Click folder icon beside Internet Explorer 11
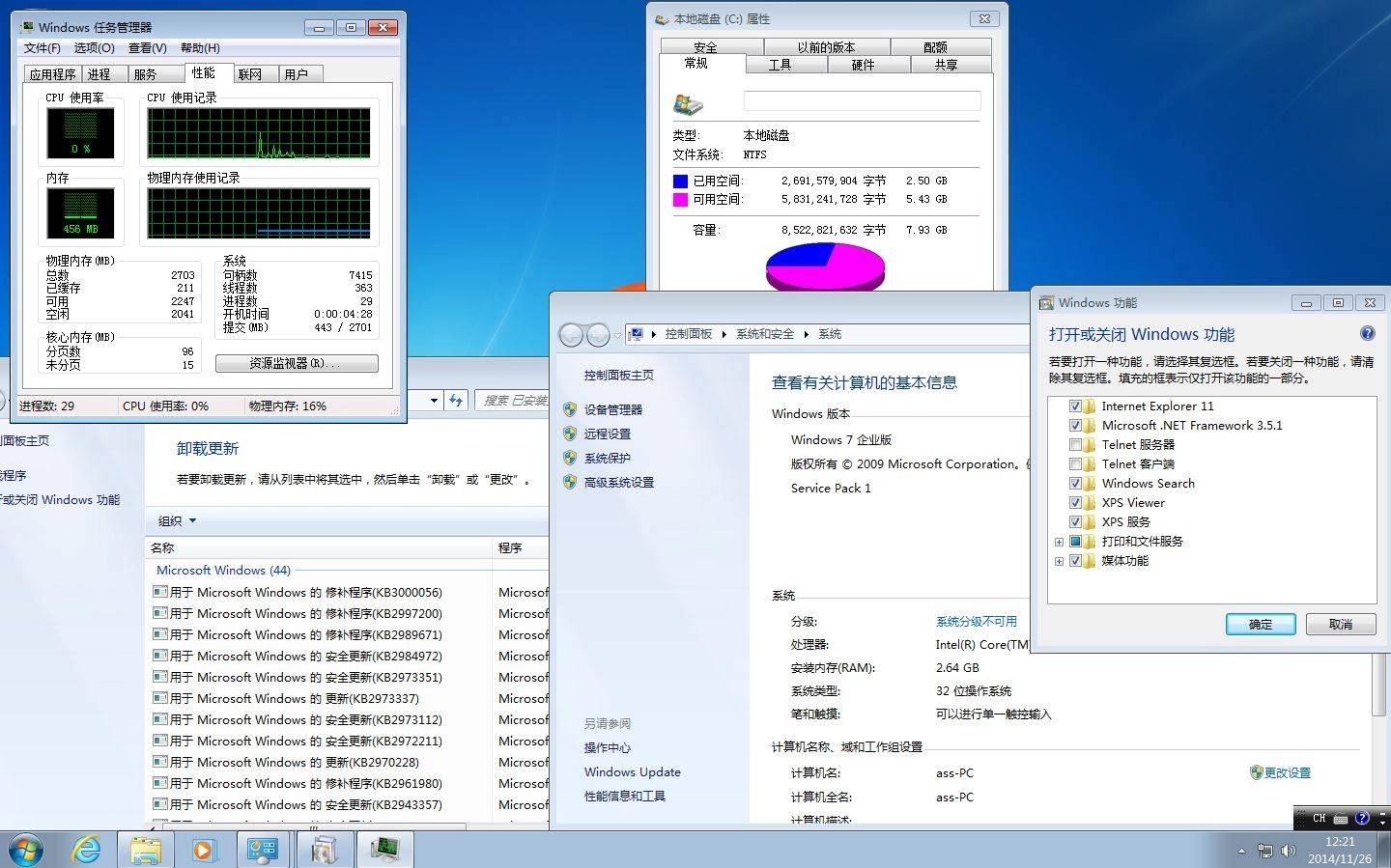Viewport: 1391px width, 868px height. pos(1090,406)
